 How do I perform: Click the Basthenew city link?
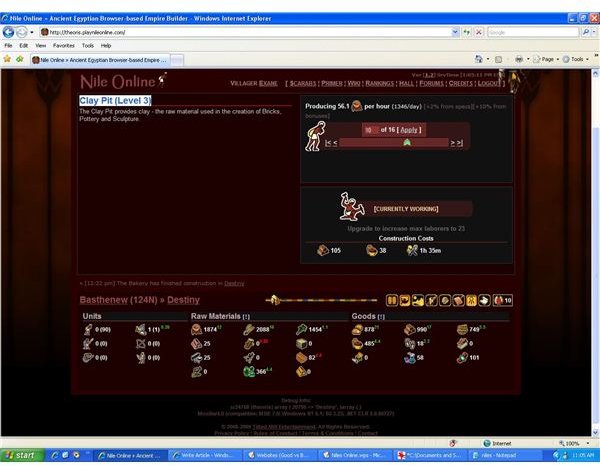103,300
